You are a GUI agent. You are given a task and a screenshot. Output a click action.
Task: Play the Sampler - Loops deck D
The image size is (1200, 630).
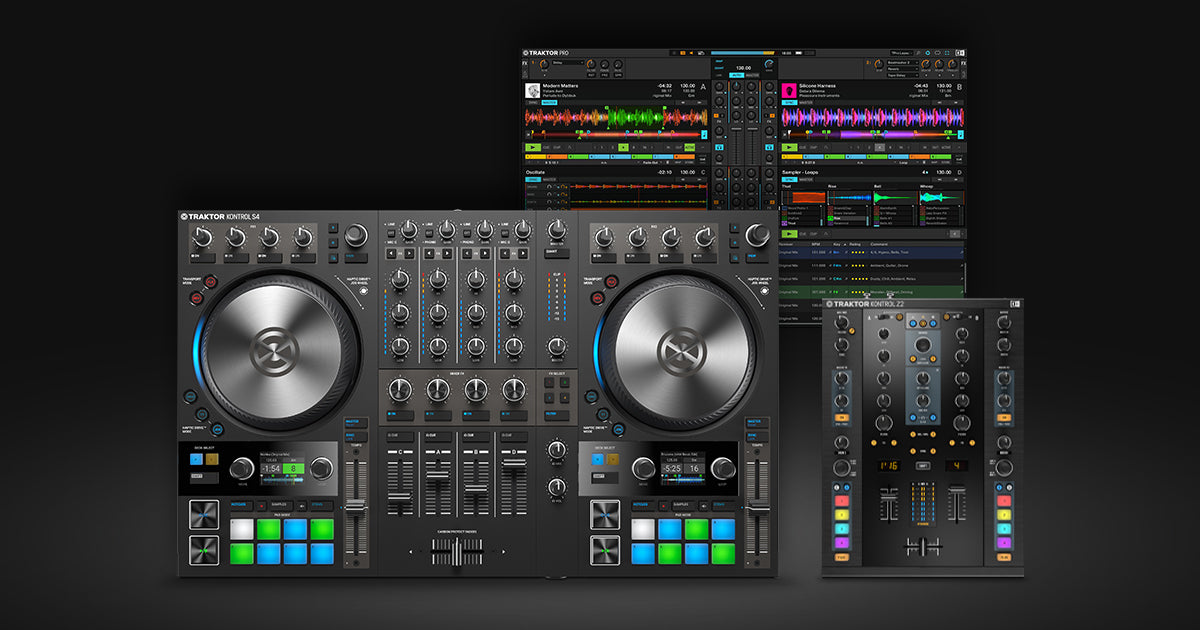789,234
